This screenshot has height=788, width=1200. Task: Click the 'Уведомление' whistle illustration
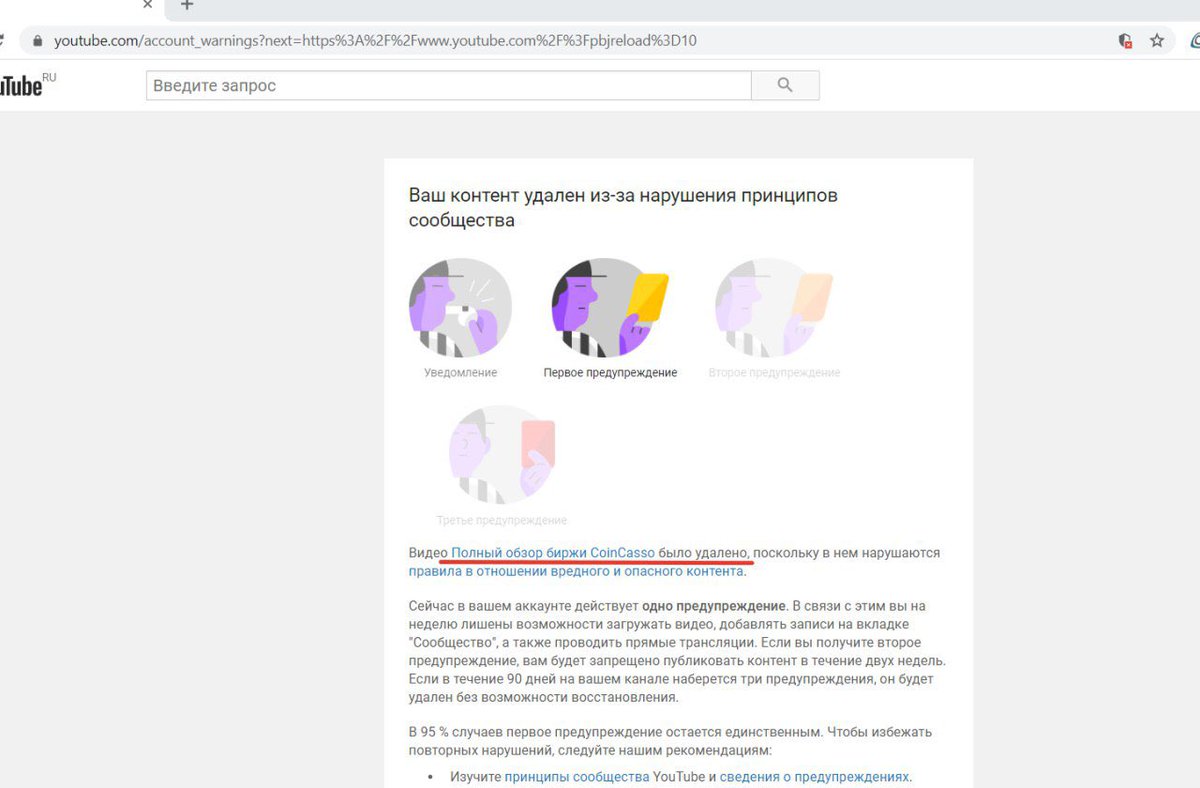click(x=460, y=306)
